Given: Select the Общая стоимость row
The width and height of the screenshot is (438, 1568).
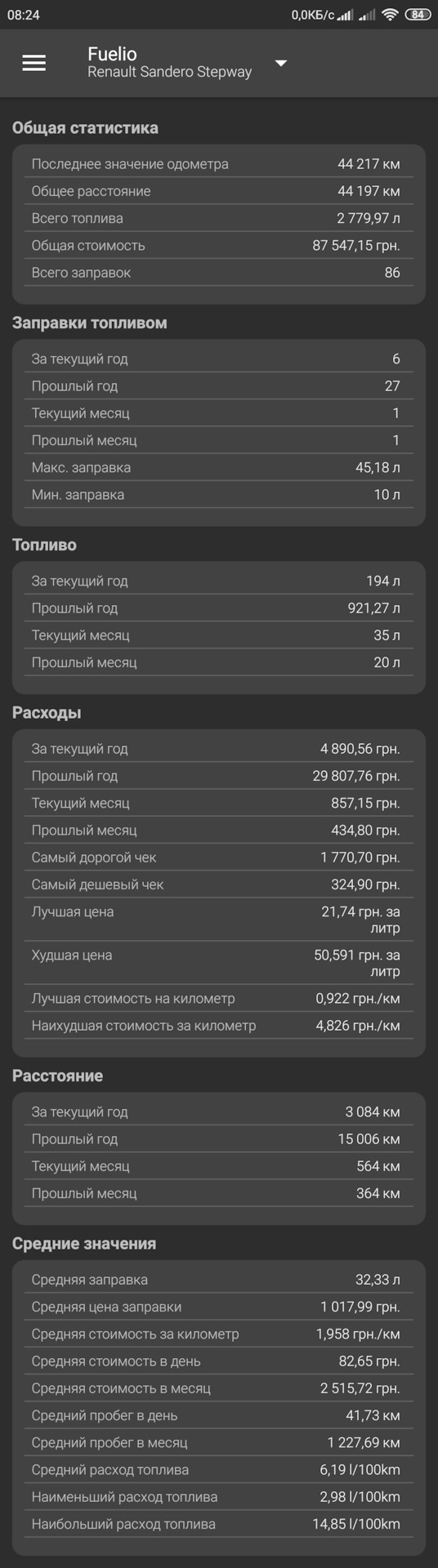Looking at the screenshot, I should (x=219, y=246).
